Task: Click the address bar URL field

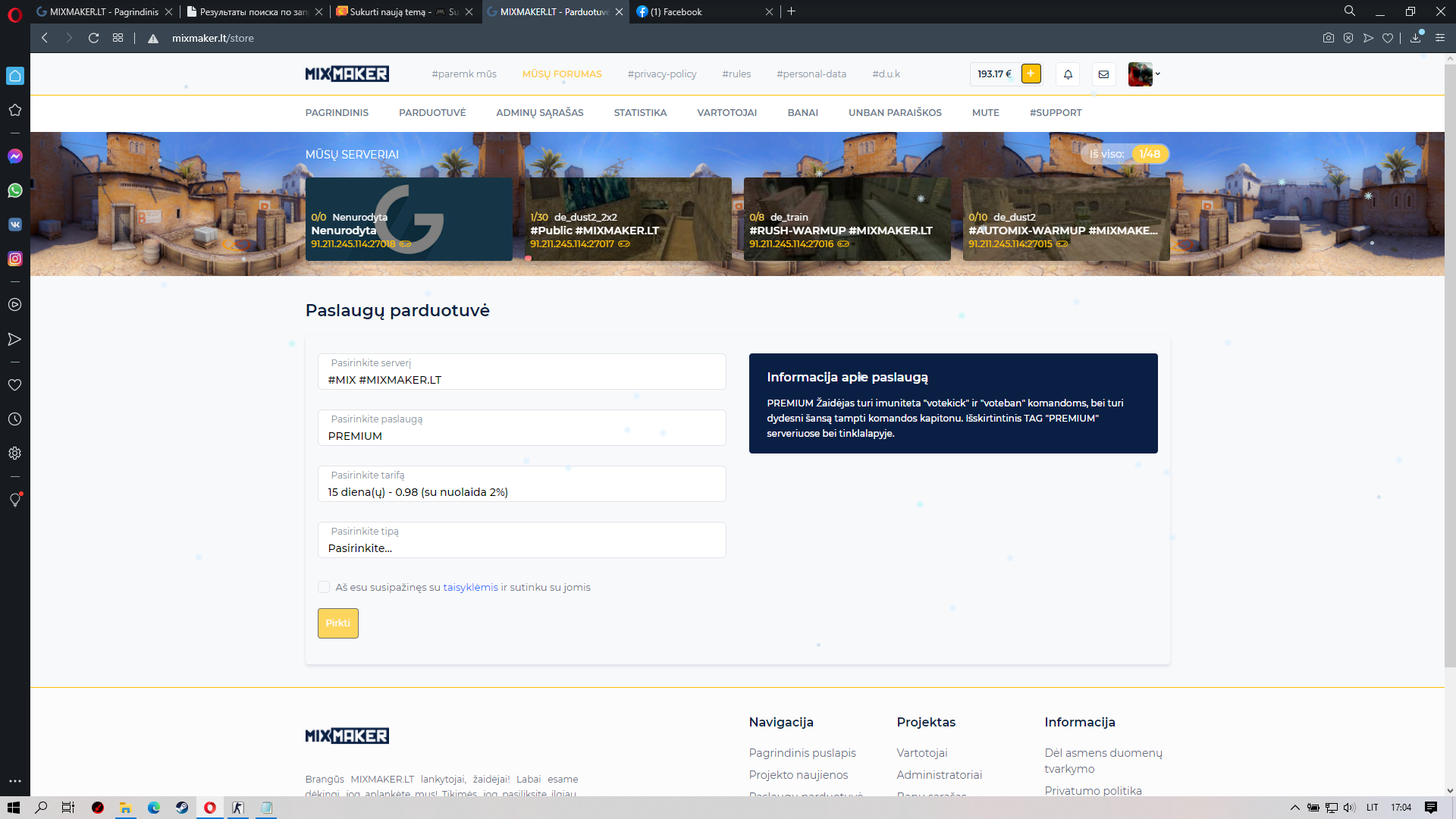Action: tap(212, 38)
